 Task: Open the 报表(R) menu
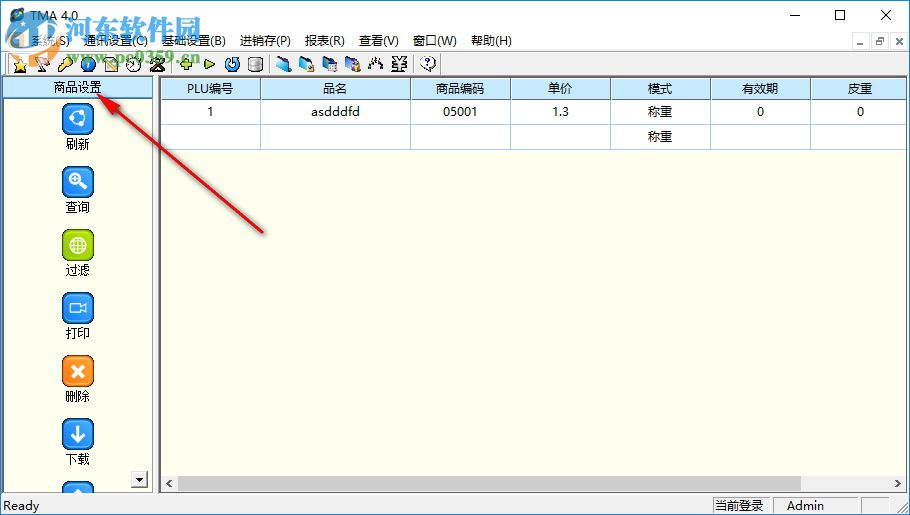324,41
